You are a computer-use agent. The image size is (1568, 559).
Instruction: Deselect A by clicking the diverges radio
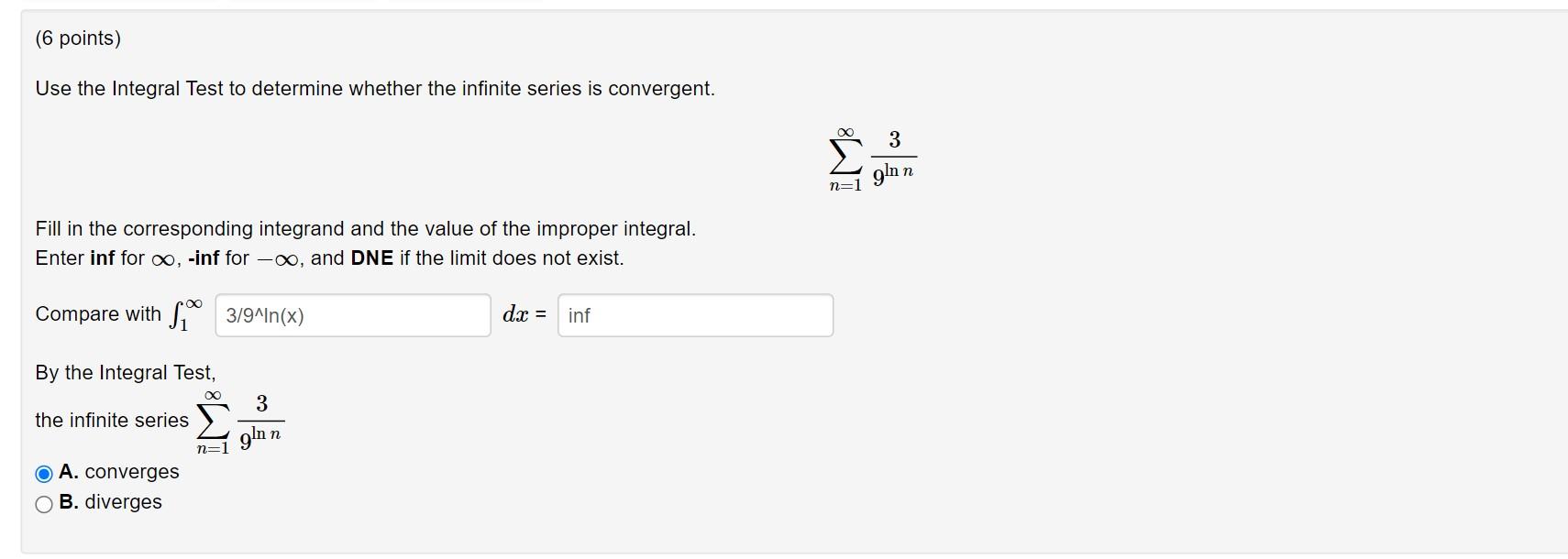[43, 502]
